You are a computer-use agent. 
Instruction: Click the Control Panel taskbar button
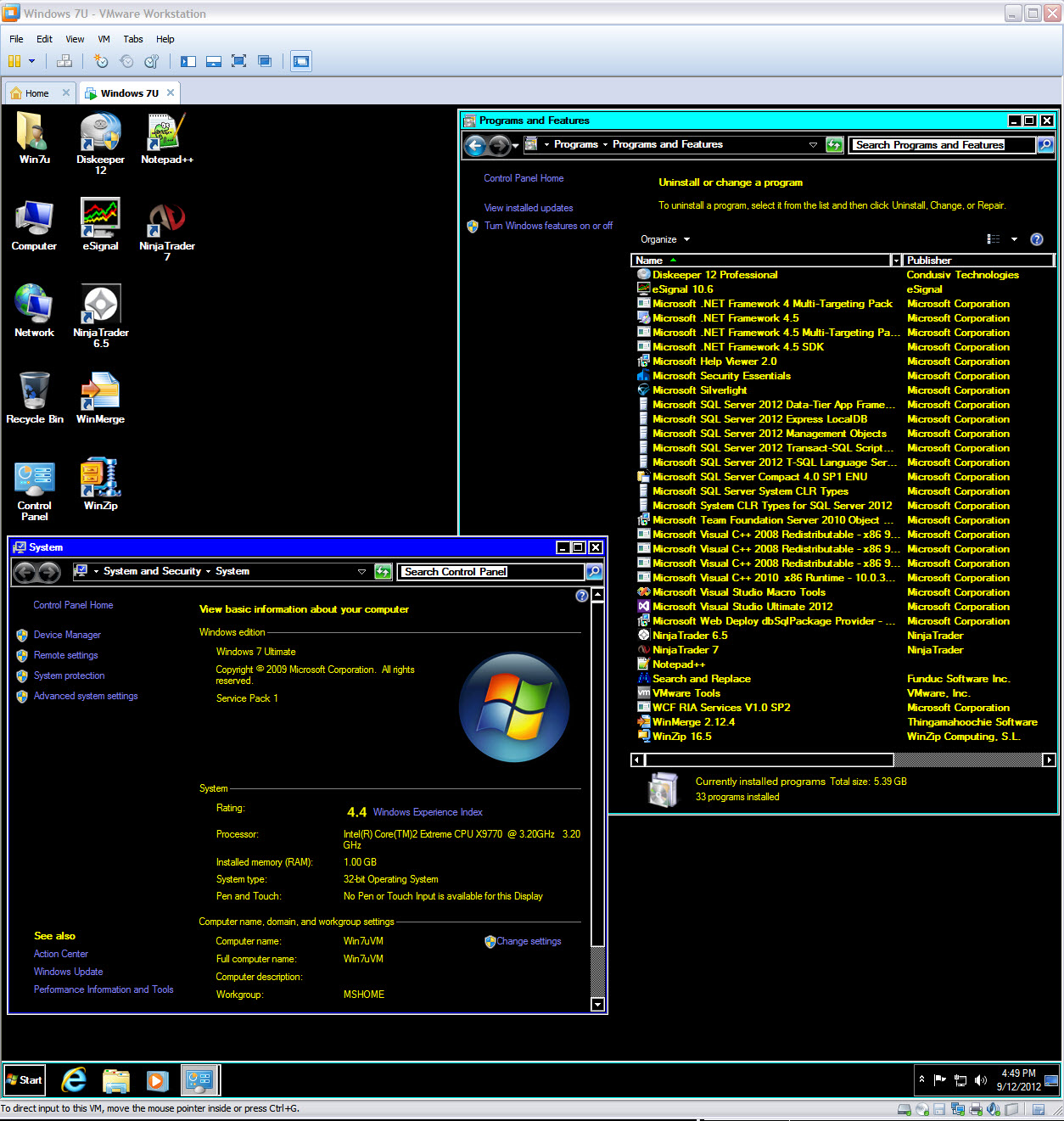point(200,1080)
